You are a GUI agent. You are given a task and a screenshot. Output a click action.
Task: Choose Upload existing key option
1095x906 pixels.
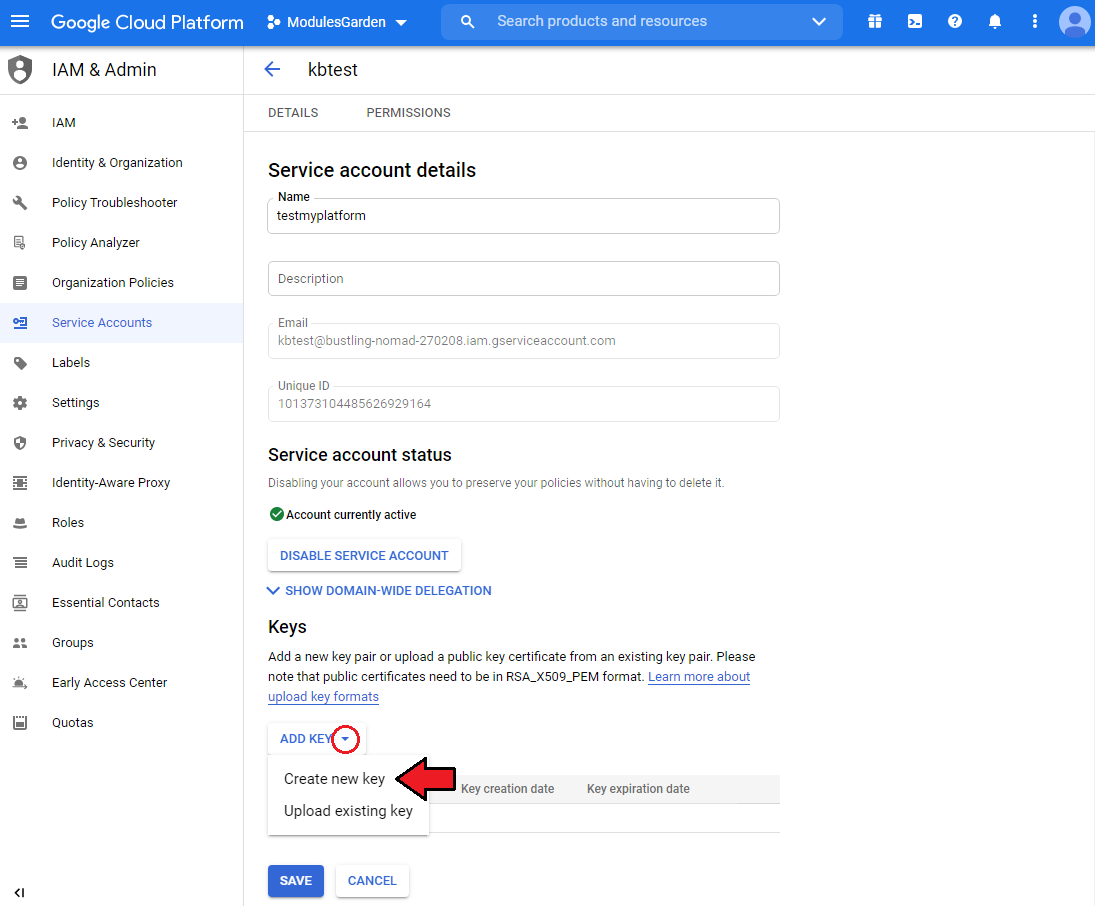pyautogui.click(x=348, y=811)
